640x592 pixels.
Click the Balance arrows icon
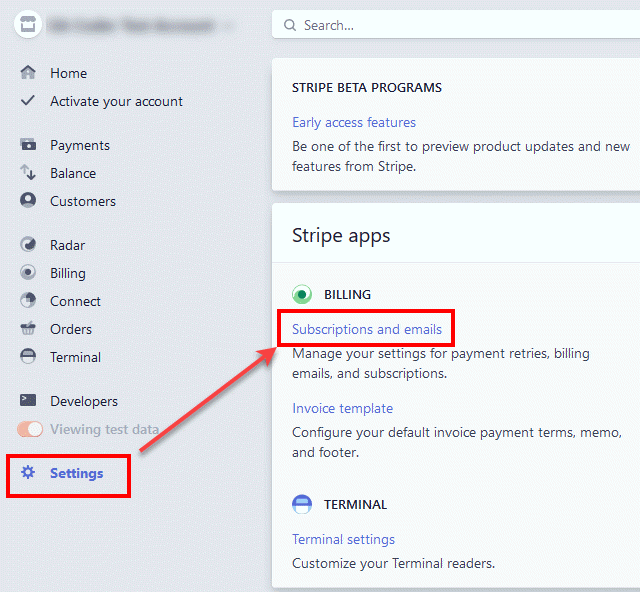coord(28,173)
